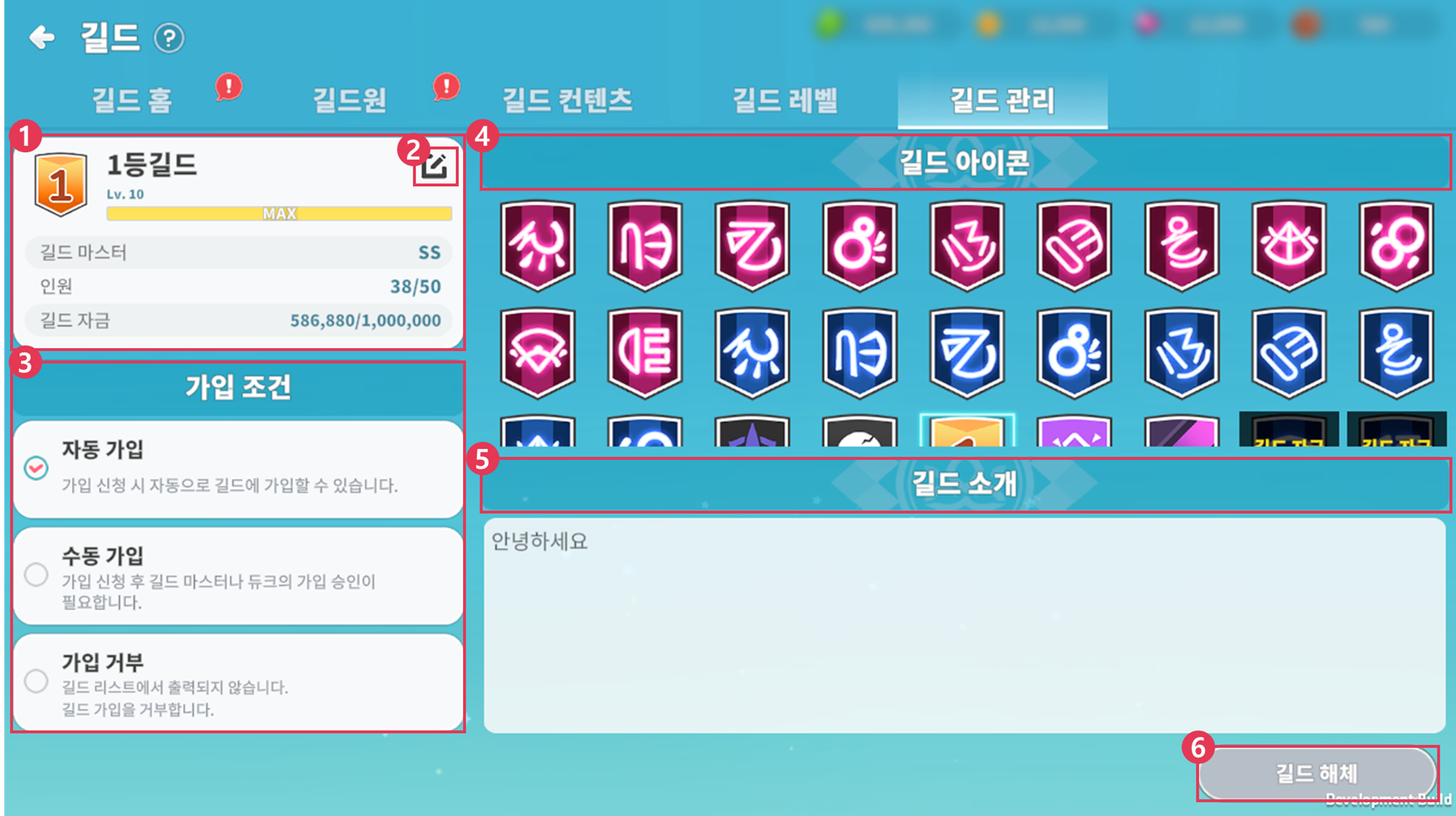Pick the highlighted orange guild emblem

pos(967,430)
